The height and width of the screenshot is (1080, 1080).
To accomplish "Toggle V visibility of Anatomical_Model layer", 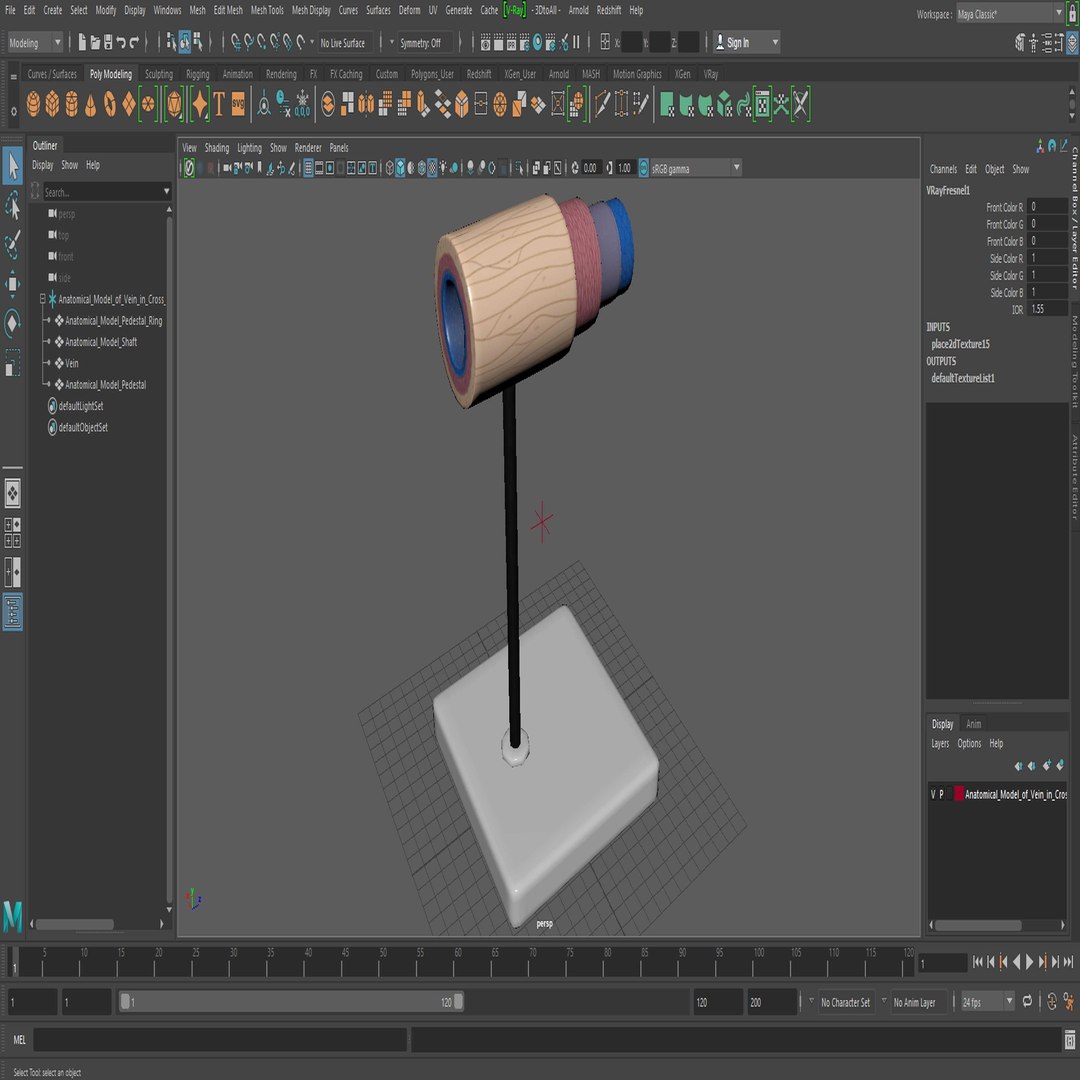I will pyautogui.click(x=933, y=794).
